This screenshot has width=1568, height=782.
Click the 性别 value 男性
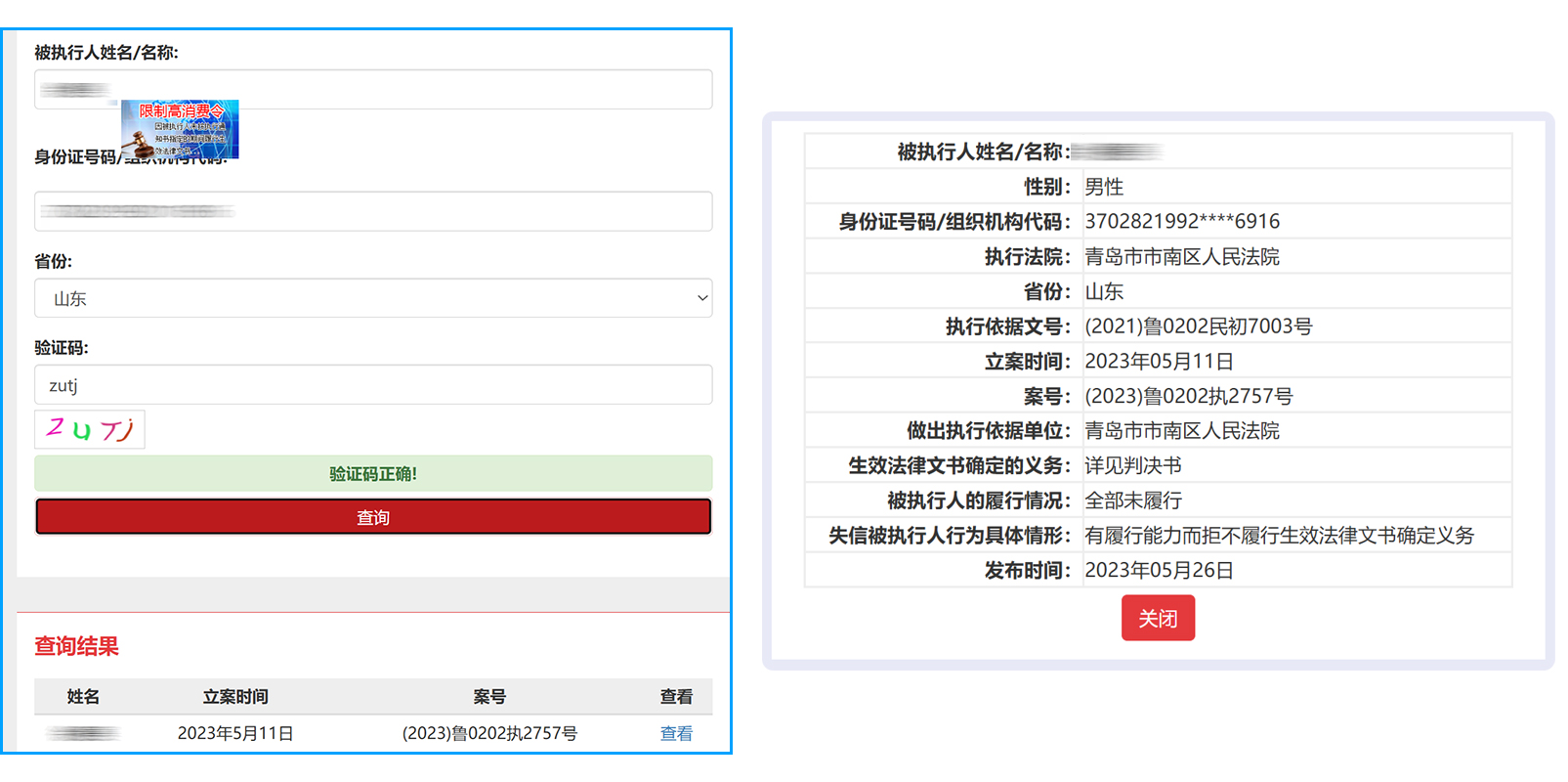click(1104, 187)
